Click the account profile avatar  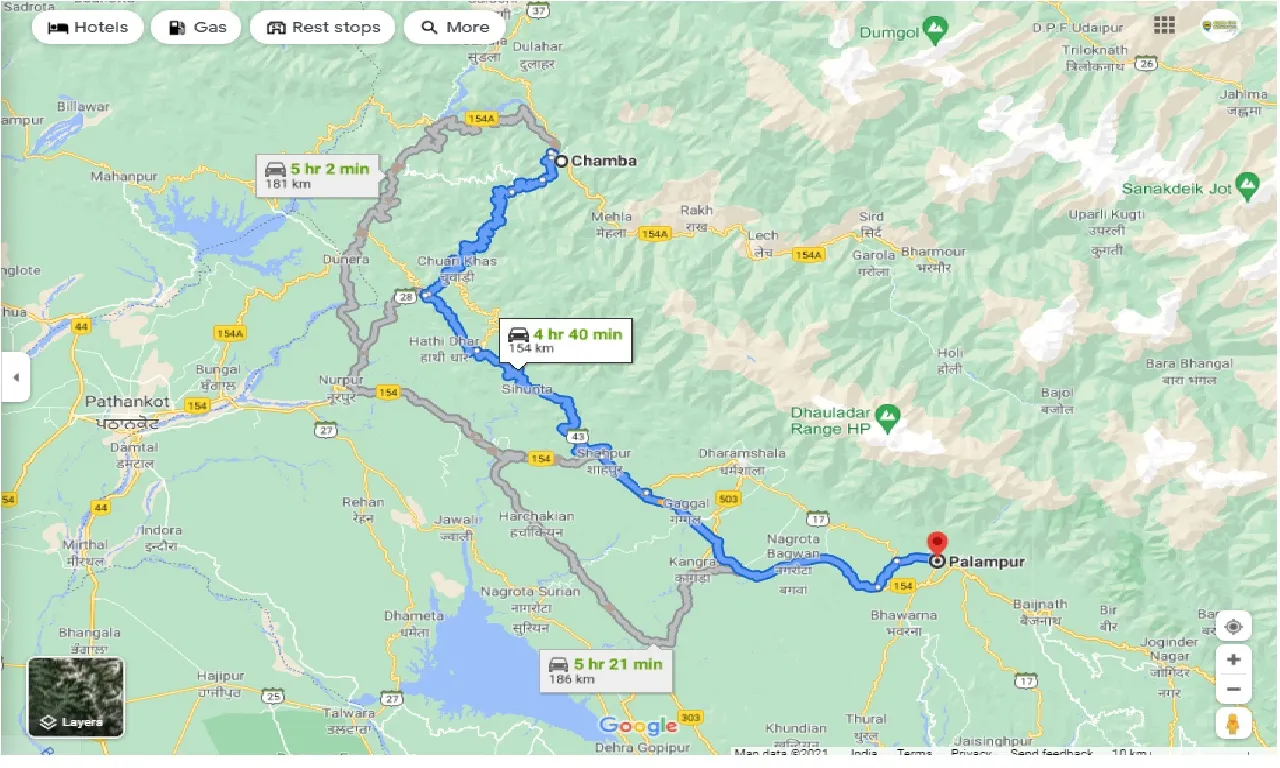(1220, 25)
